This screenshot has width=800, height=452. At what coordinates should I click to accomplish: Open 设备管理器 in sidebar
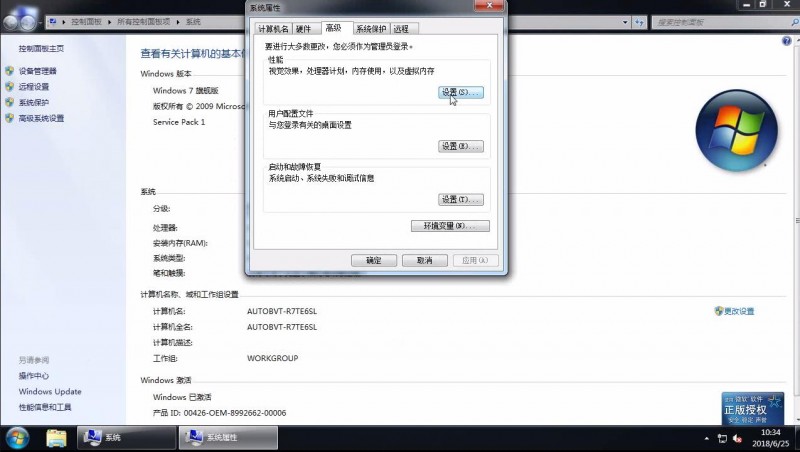click(x=38, y=71)
